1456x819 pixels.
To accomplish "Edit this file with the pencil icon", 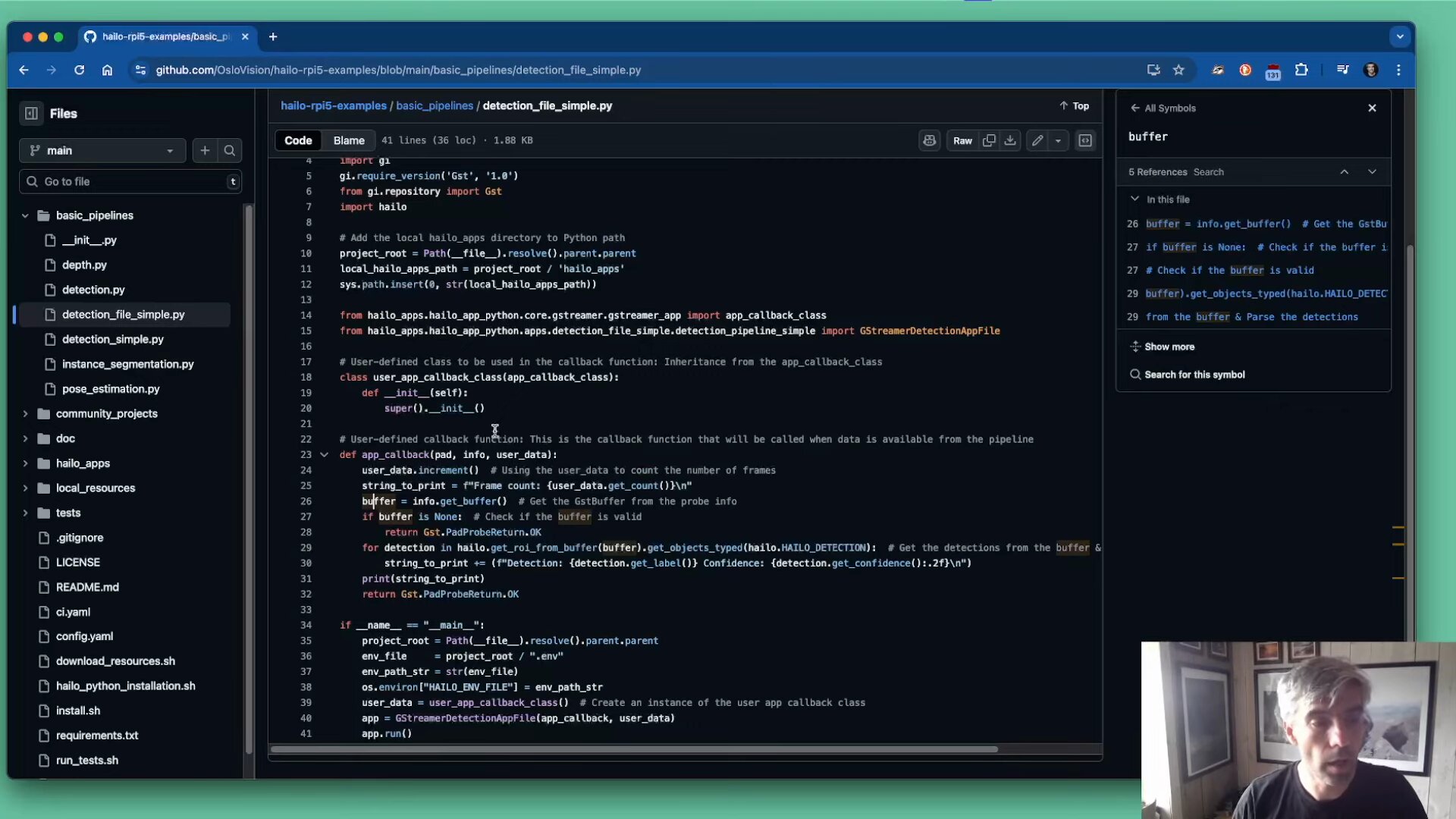I will point(1037,140).
